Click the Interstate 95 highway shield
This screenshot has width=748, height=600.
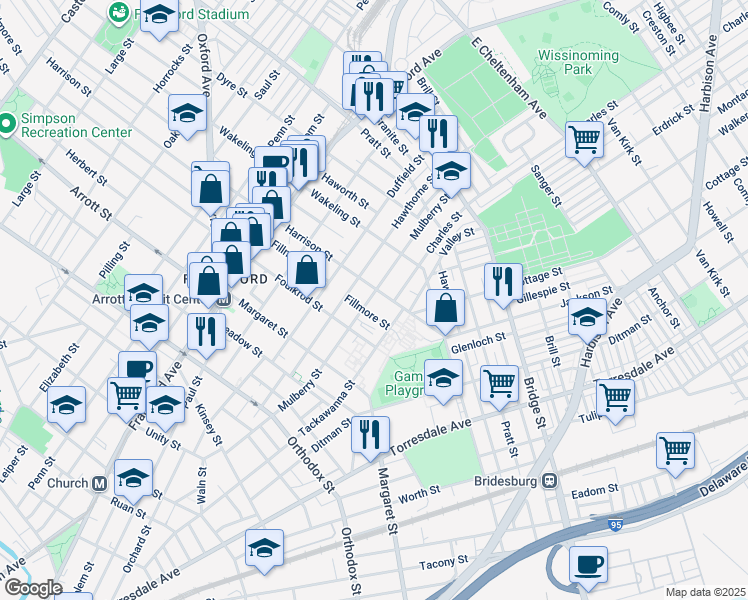point(615,525)
